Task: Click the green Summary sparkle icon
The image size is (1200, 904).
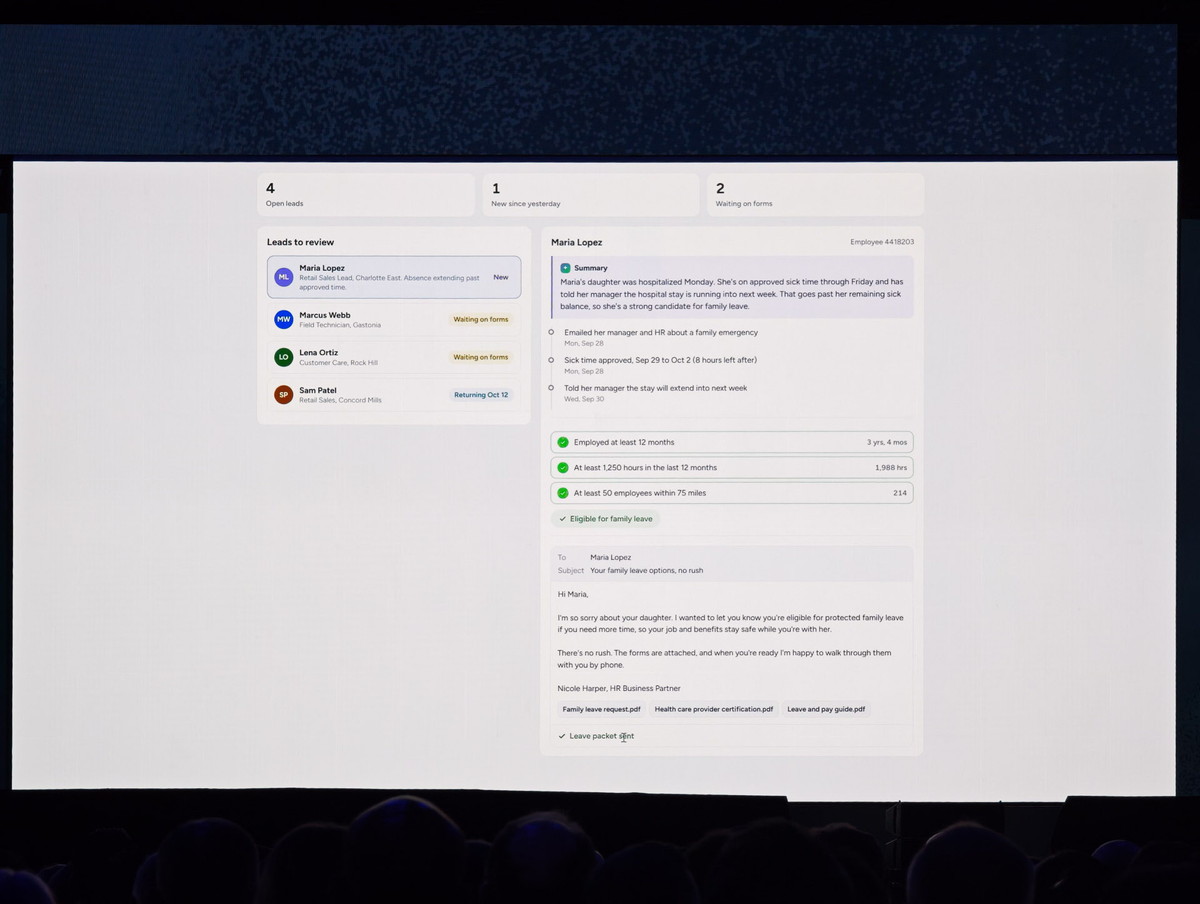Action: click(565, 268)
